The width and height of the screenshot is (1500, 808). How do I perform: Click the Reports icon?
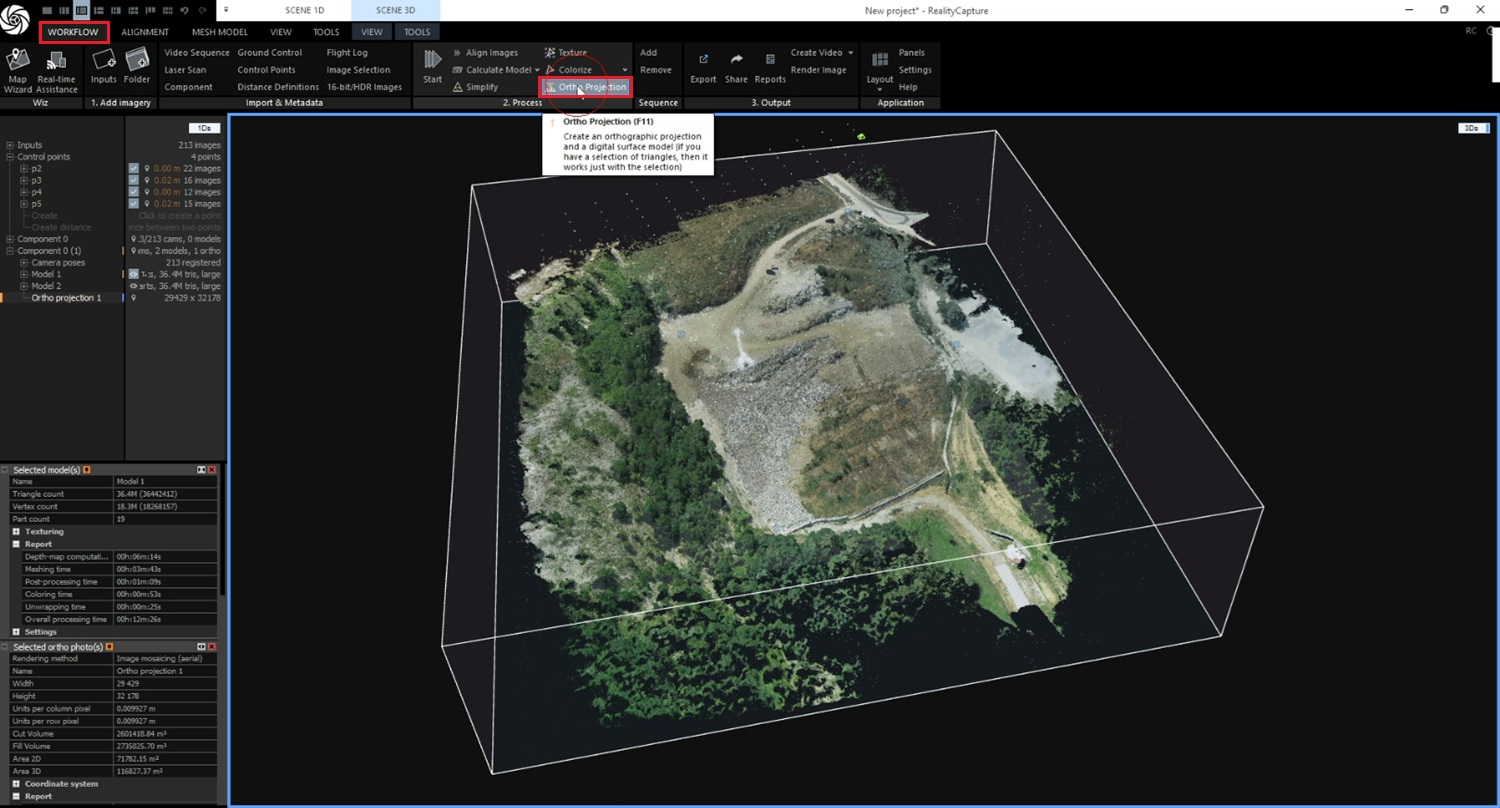pyautogui.click(x=770, y=62)
